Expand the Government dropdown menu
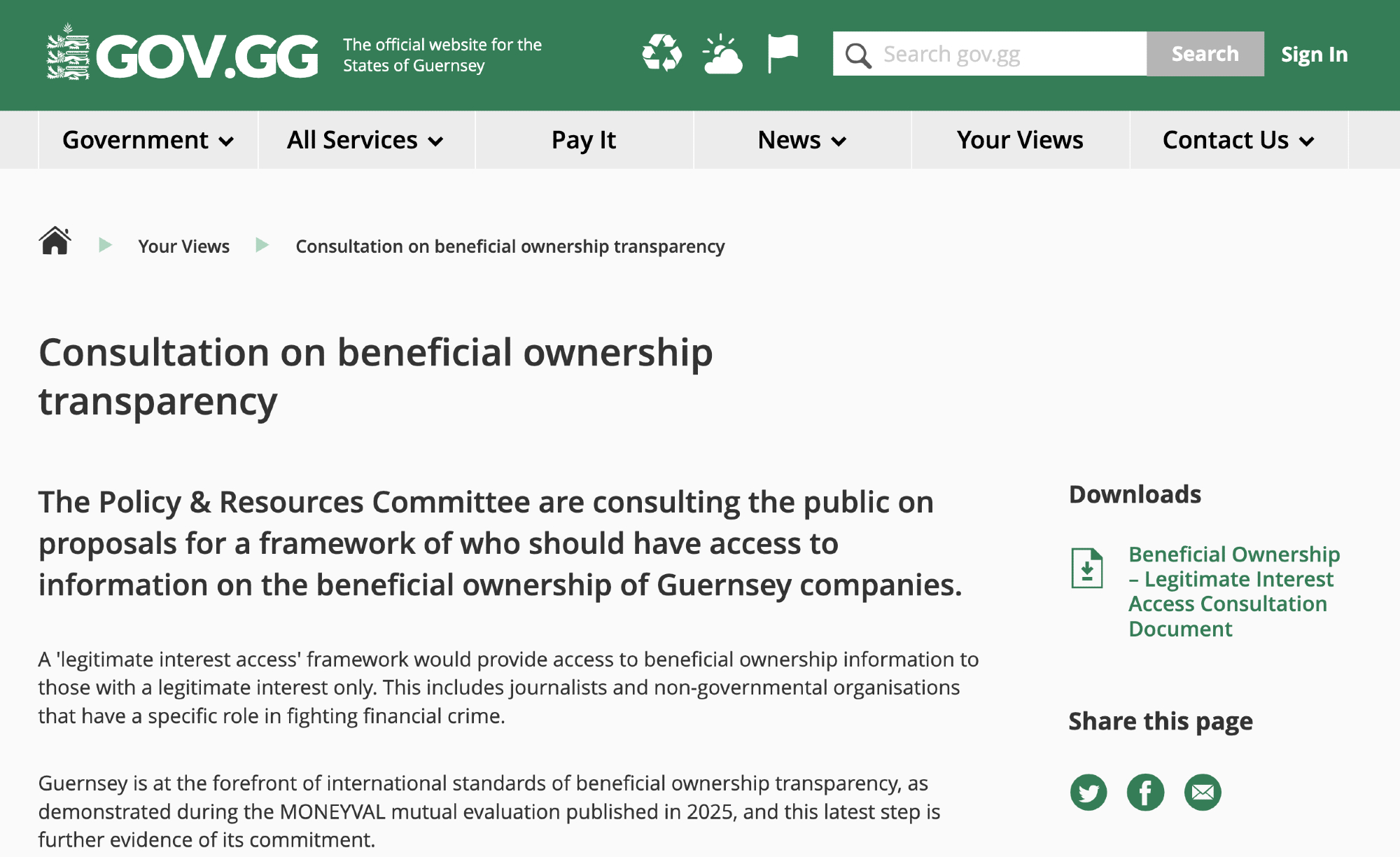The width and height of the screenshot is (1400, 857). pyautogui.click(x=148, y=140)
